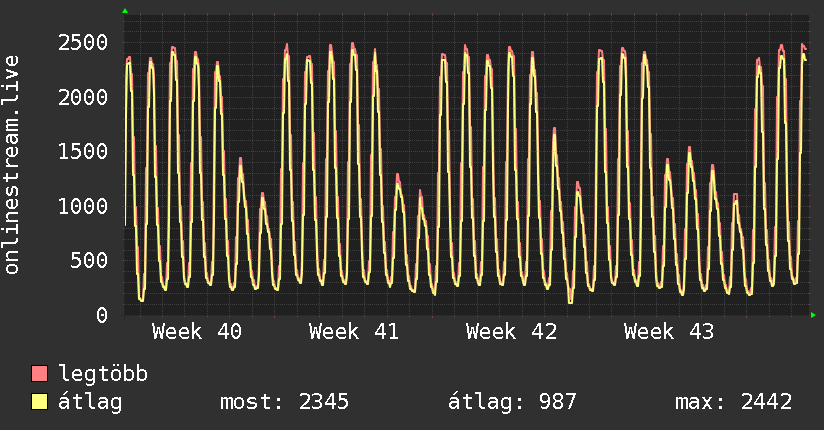Click the Week 42 axis label

511,332
